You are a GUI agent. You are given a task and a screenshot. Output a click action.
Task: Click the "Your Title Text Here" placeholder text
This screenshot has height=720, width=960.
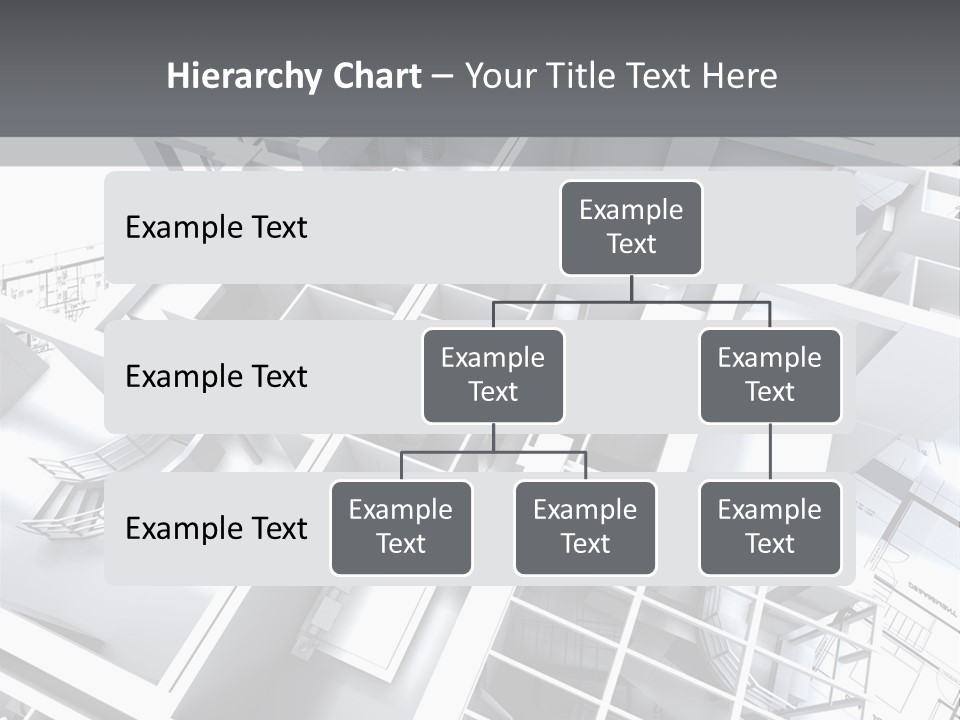tap(621, 76)
